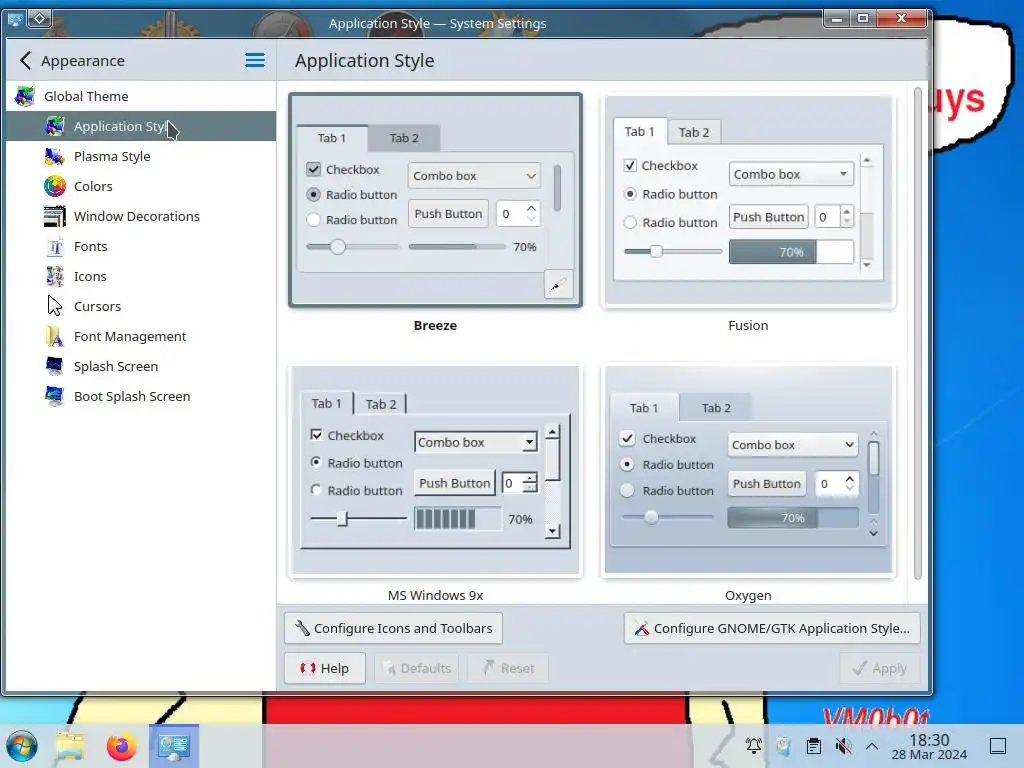Screen dimensions: 1024x768
Task: Click the Breeze style configure pencil icon
Action: click(x=558, y=285)
